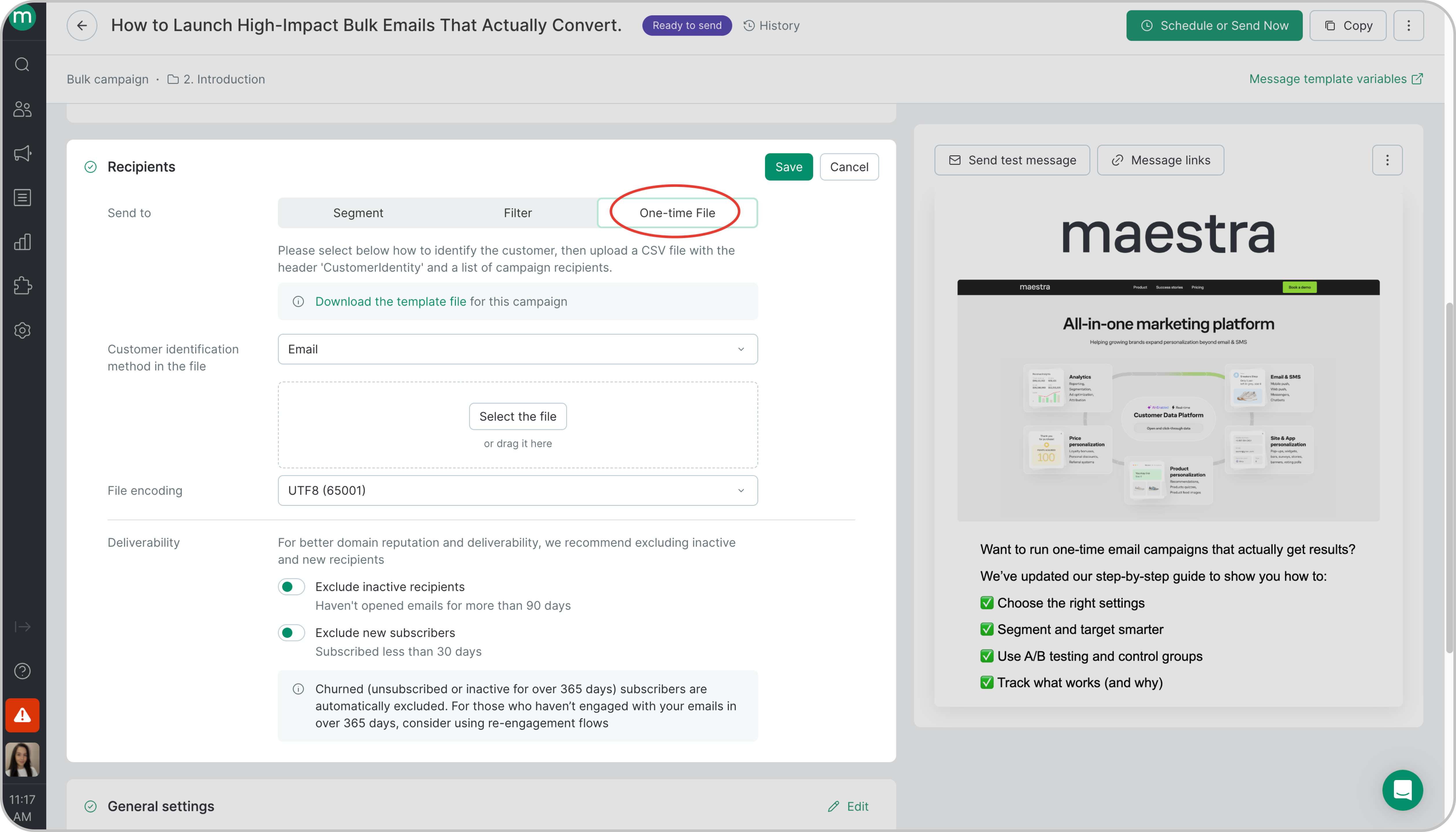The width and height of the screenshot is (1456, 832).
Task: Click Schedule or Send Now button
Action: point(1214,26)
